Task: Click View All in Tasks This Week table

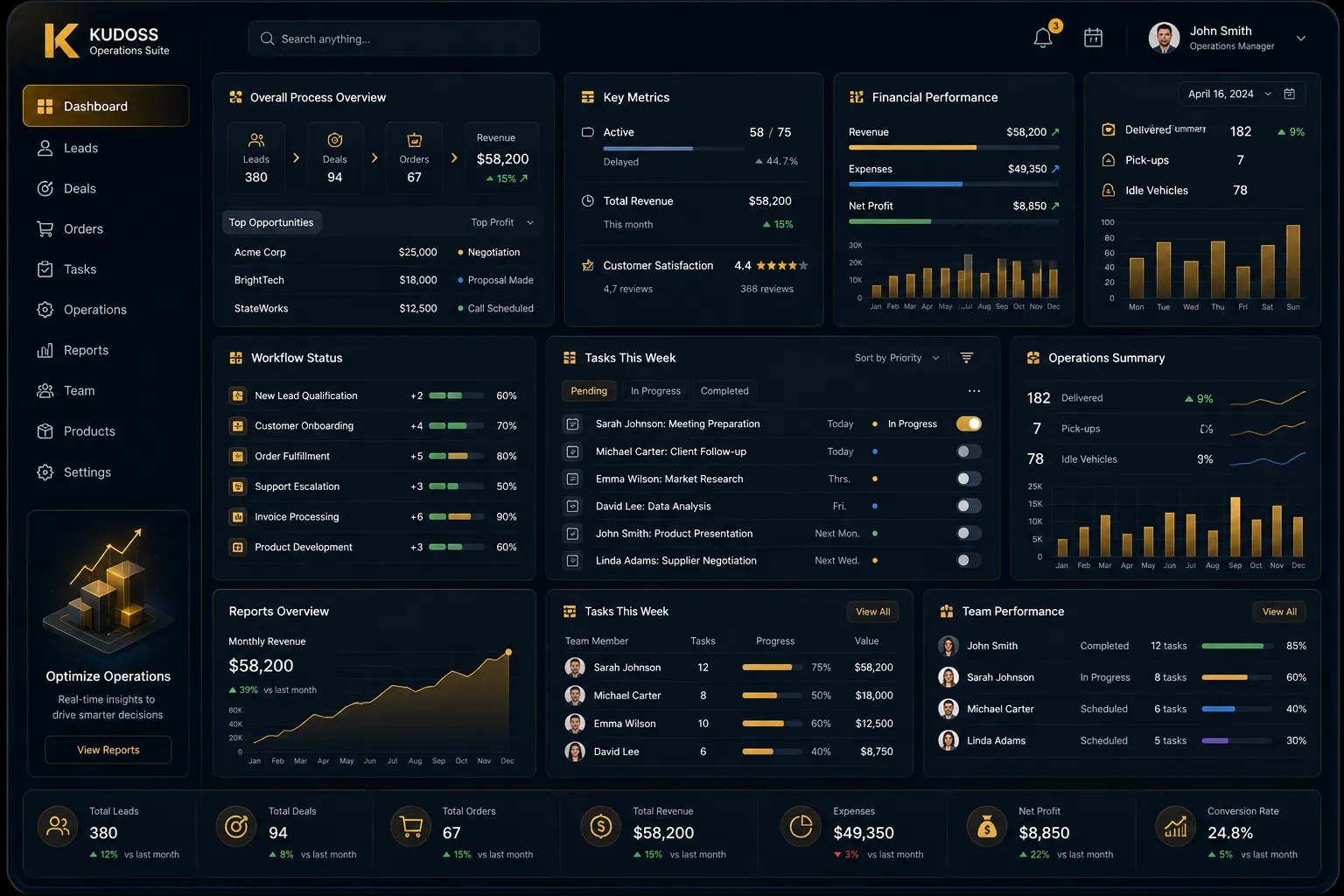Action: click(872, 612)
